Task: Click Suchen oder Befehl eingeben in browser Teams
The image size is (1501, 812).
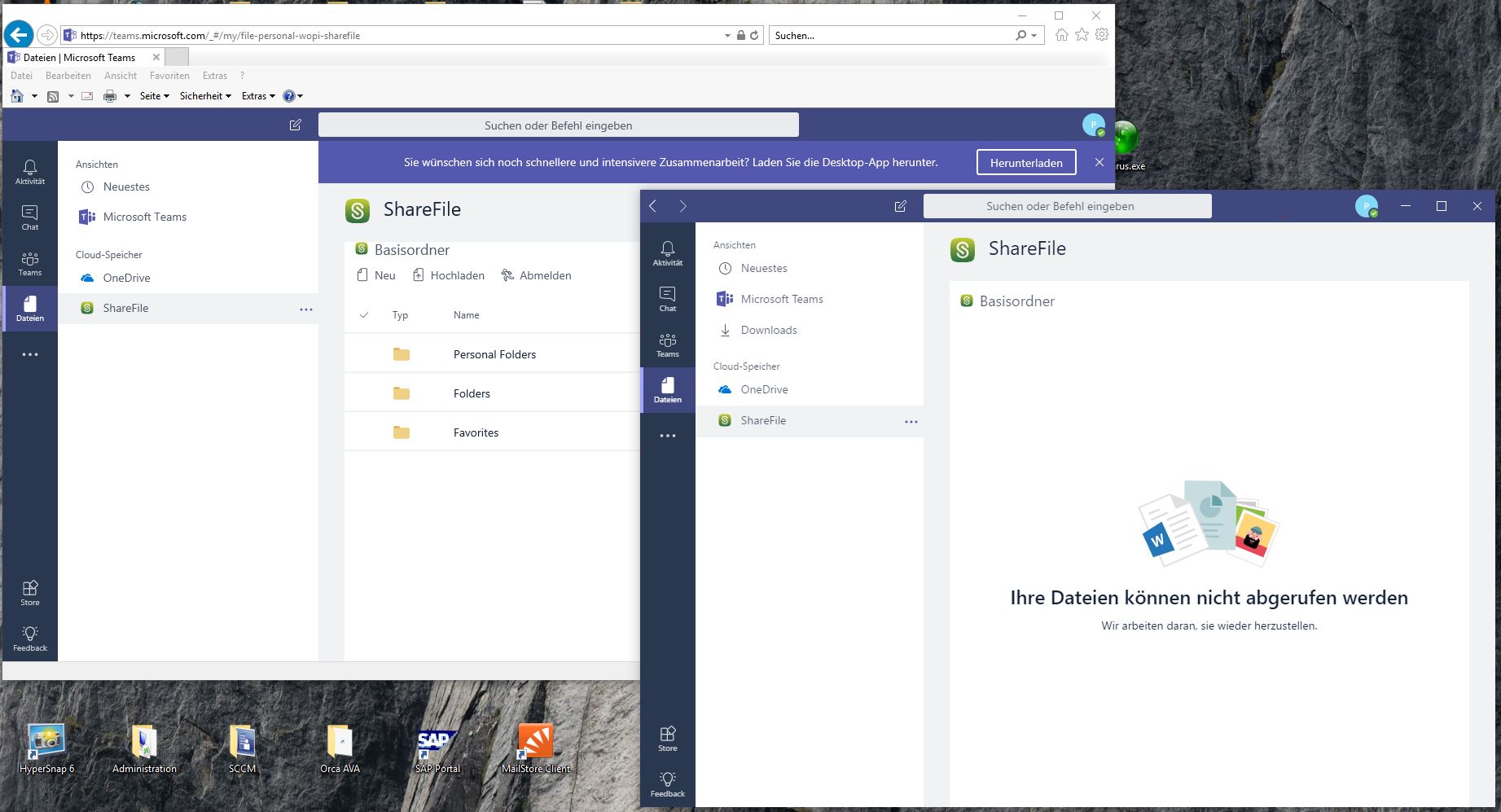Action: [x=558, y=125]
